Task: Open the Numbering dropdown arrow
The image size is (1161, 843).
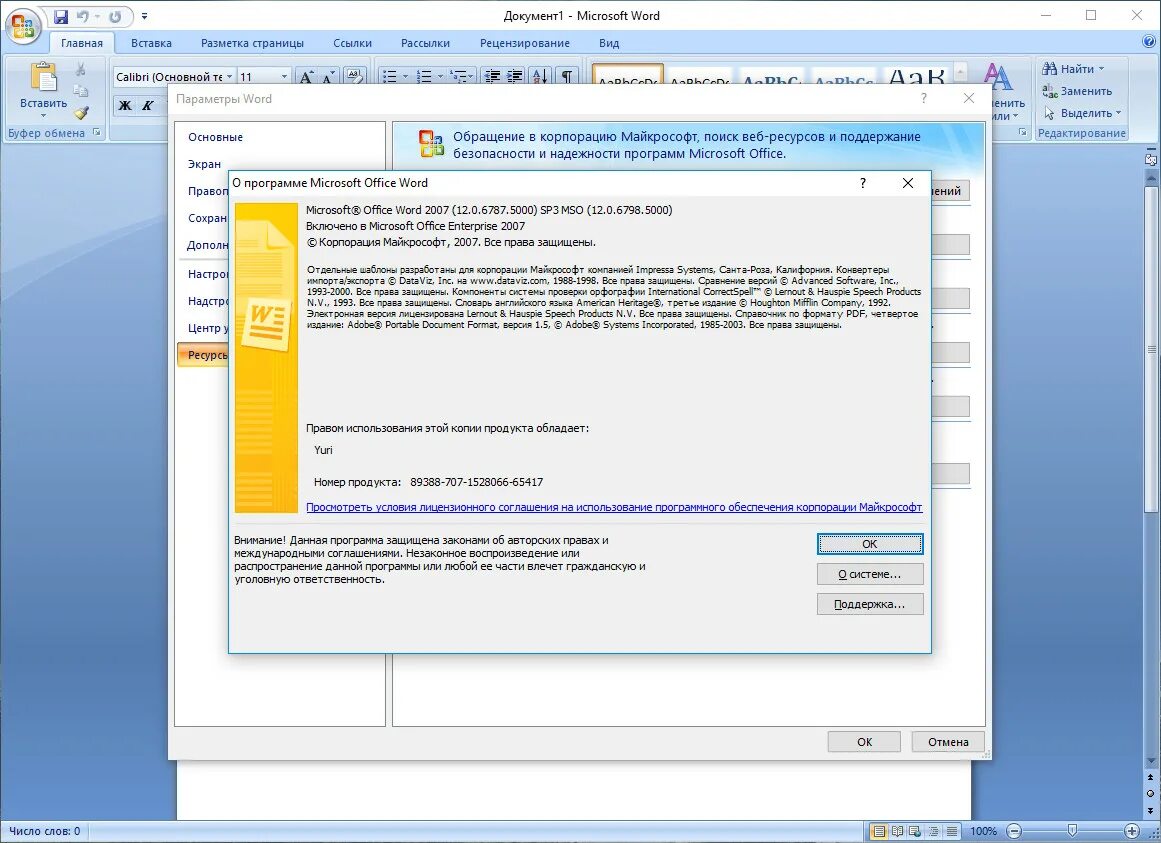Action: click(x=441, y=76)
